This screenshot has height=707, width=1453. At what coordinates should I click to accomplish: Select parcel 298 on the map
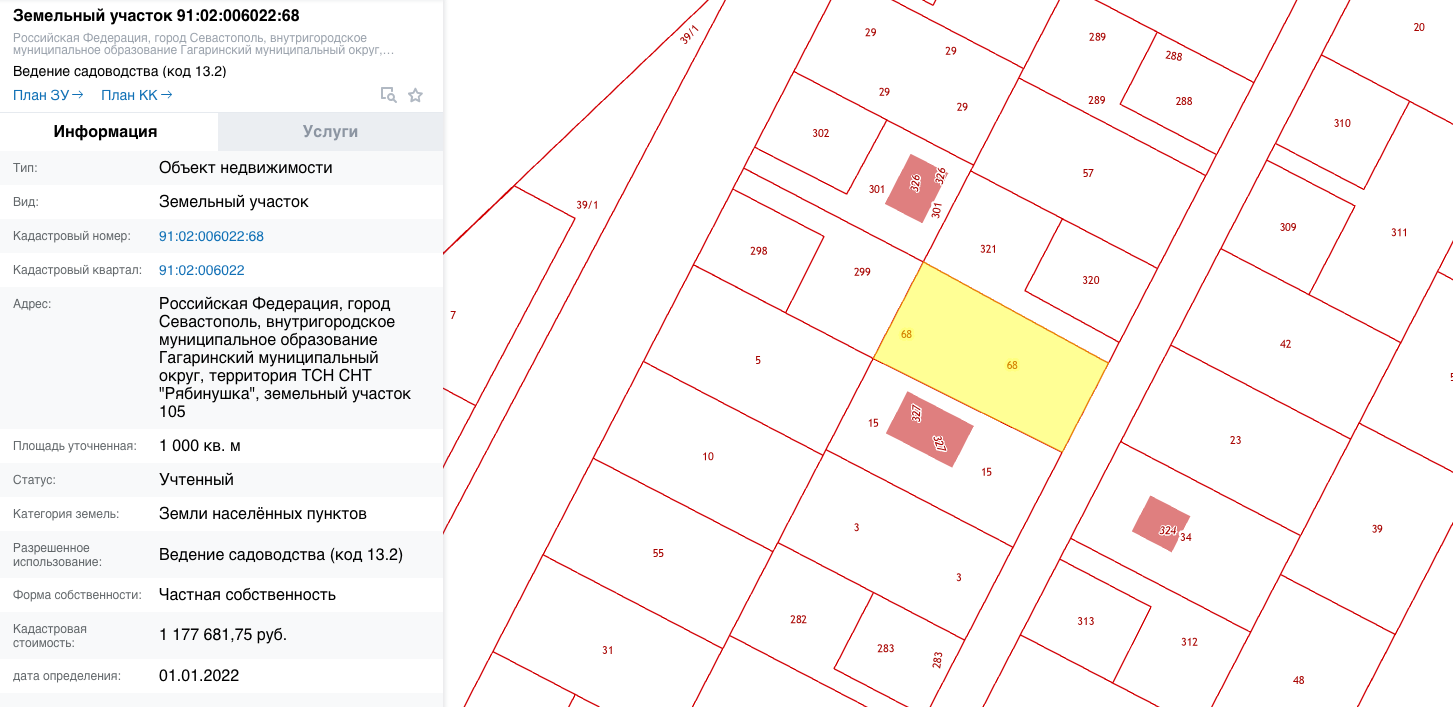pyautogui.click(x=758, y=252)
